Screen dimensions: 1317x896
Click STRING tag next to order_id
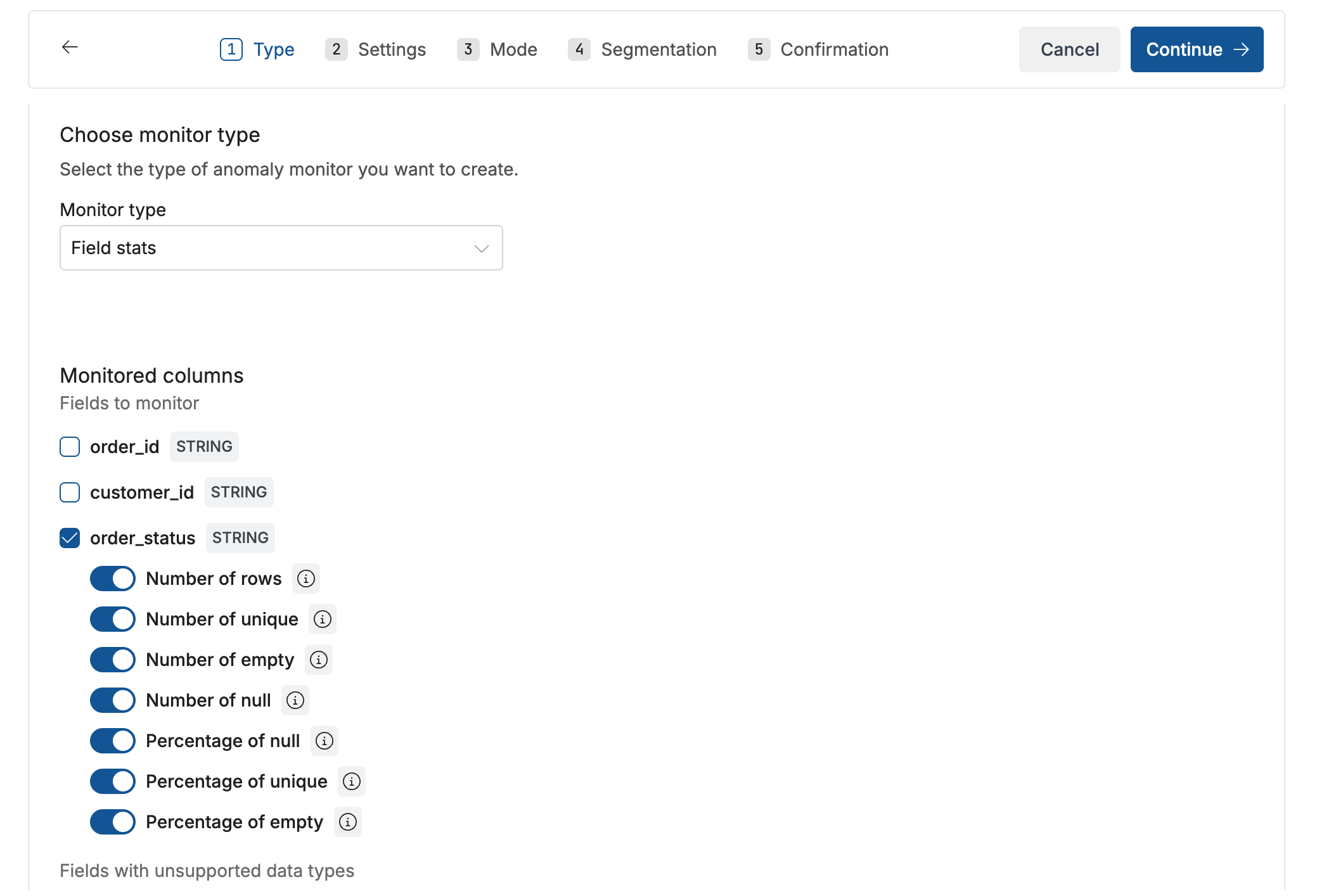click(204, 447)
